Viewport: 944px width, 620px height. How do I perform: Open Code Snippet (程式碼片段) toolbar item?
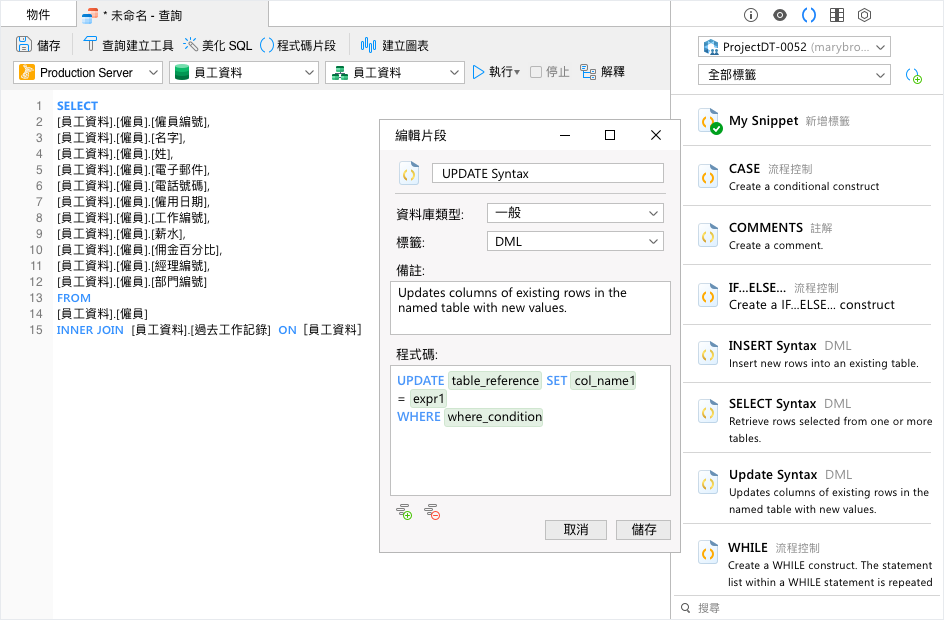tap(298, 45)
